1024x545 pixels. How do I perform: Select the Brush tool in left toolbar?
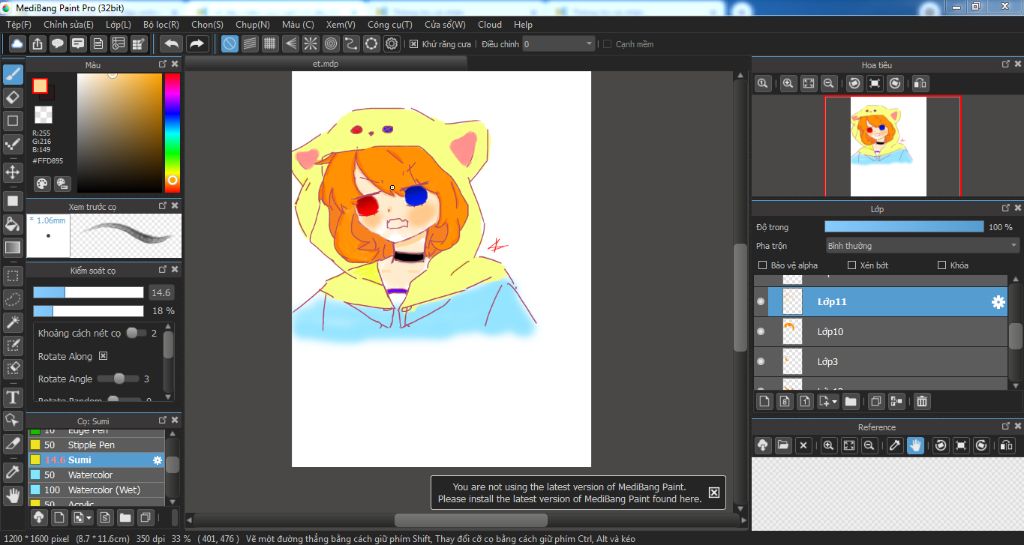tap(12, 74)
